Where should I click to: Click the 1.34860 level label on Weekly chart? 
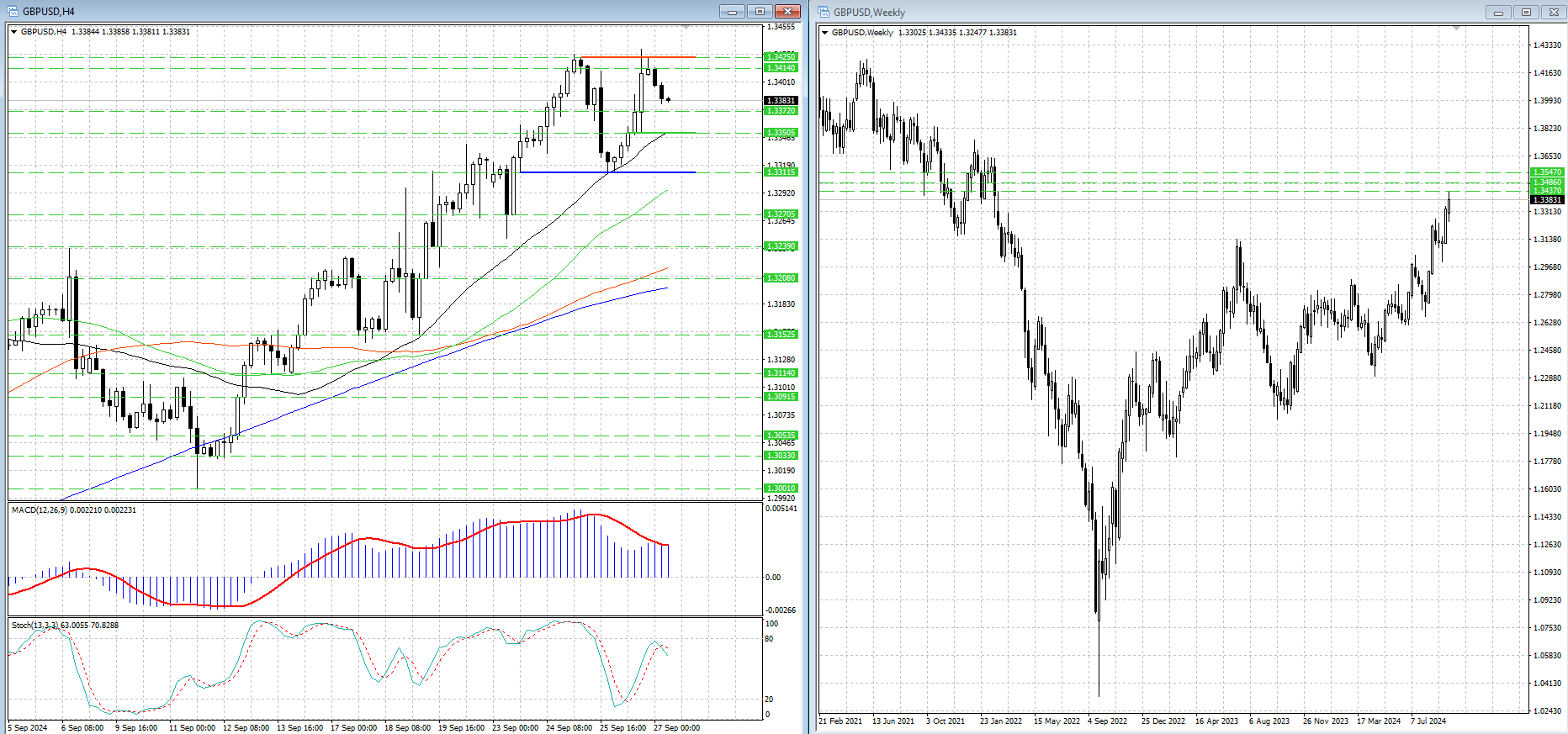click(x=1547, y=182)
